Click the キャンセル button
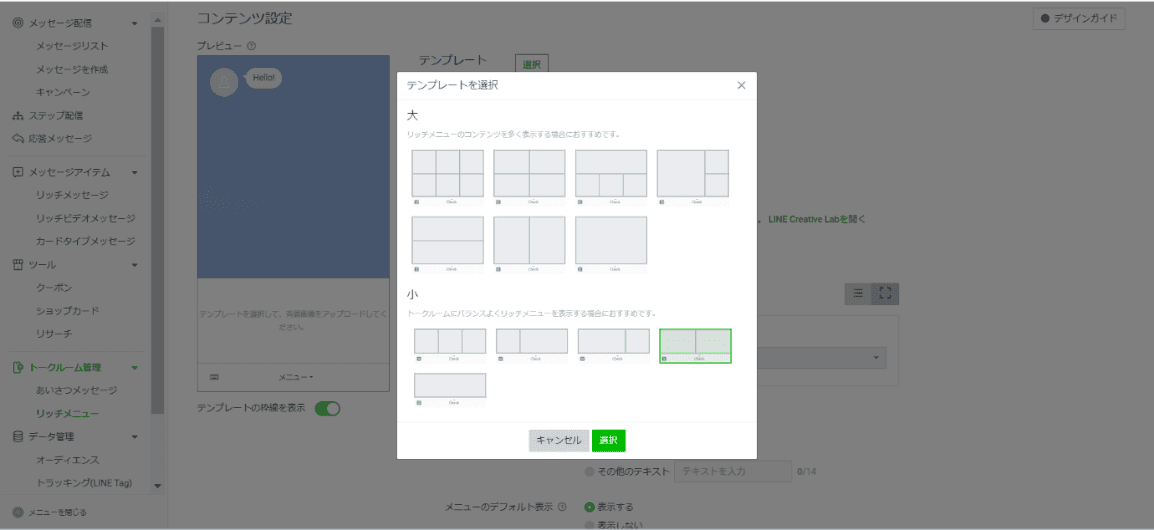Viewport: 1154px width, 530px height. point(559,441)
